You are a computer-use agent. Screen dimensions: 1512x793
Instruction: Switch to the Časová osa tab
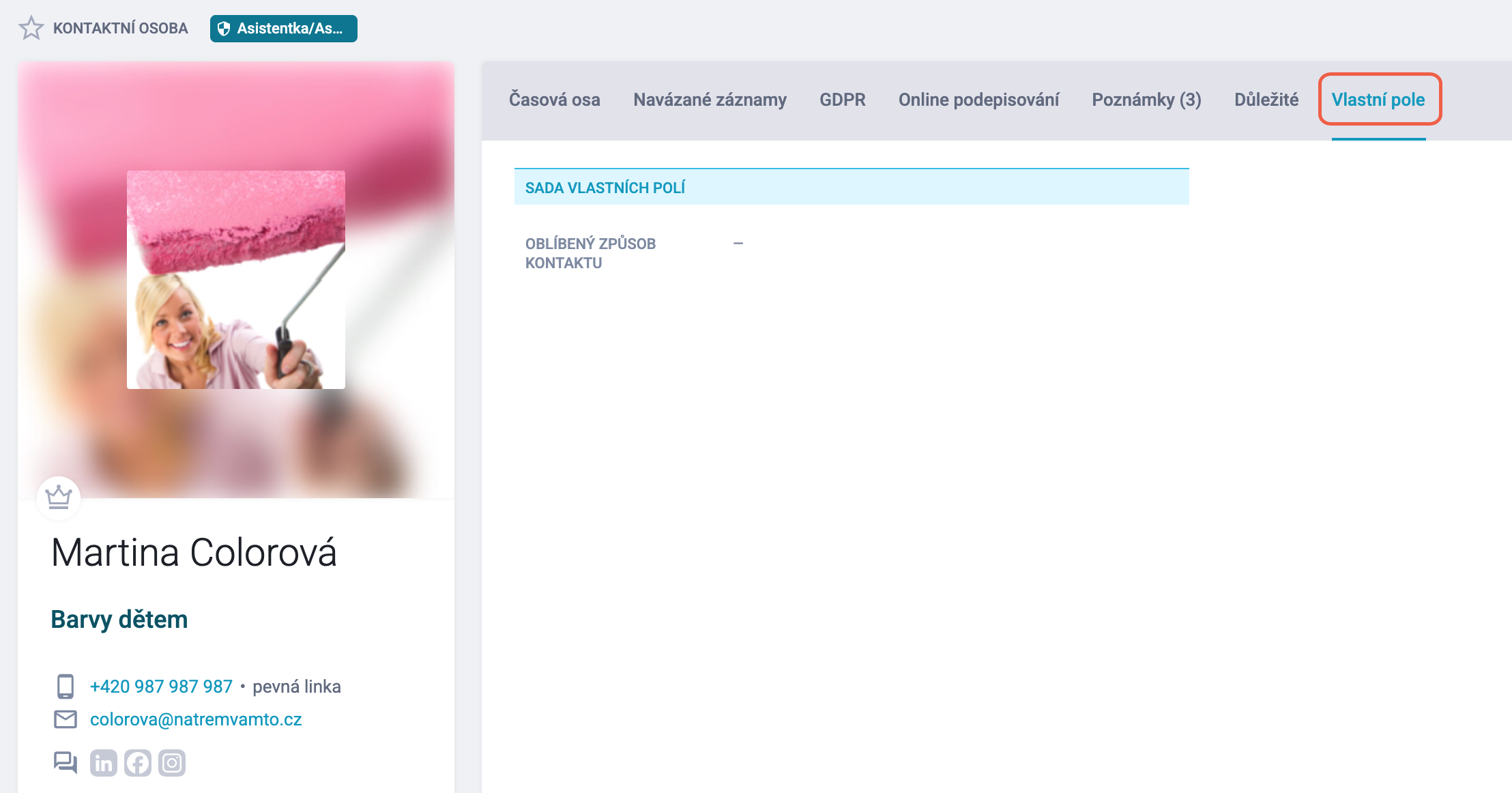point(555,100)
